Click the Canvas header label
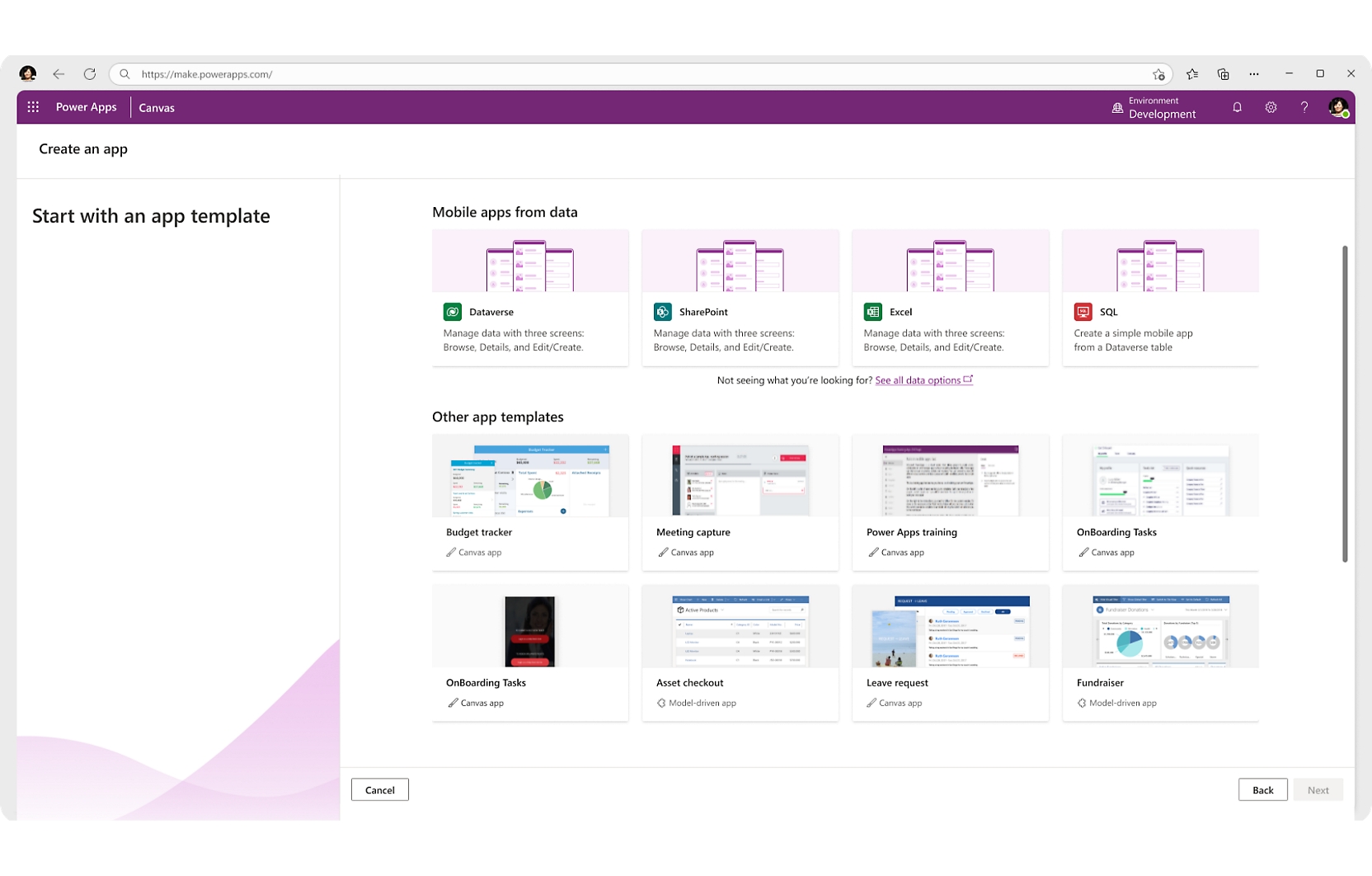The width and height of the screenshot is (1372, 876). point(157,108)
